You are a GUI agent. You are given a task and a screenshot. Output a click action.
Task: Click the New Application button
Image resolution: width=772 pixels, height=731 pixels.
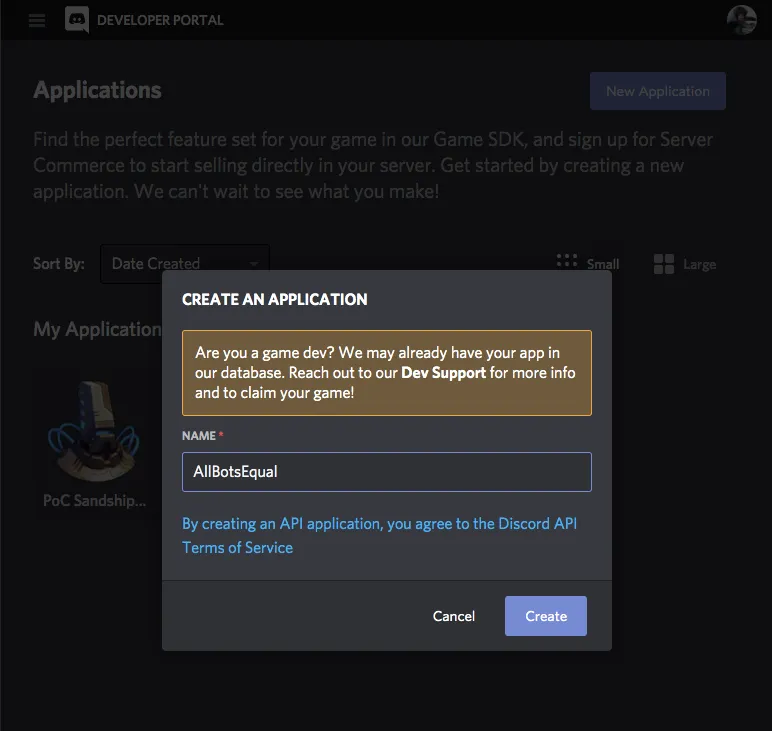pos(657,91)
